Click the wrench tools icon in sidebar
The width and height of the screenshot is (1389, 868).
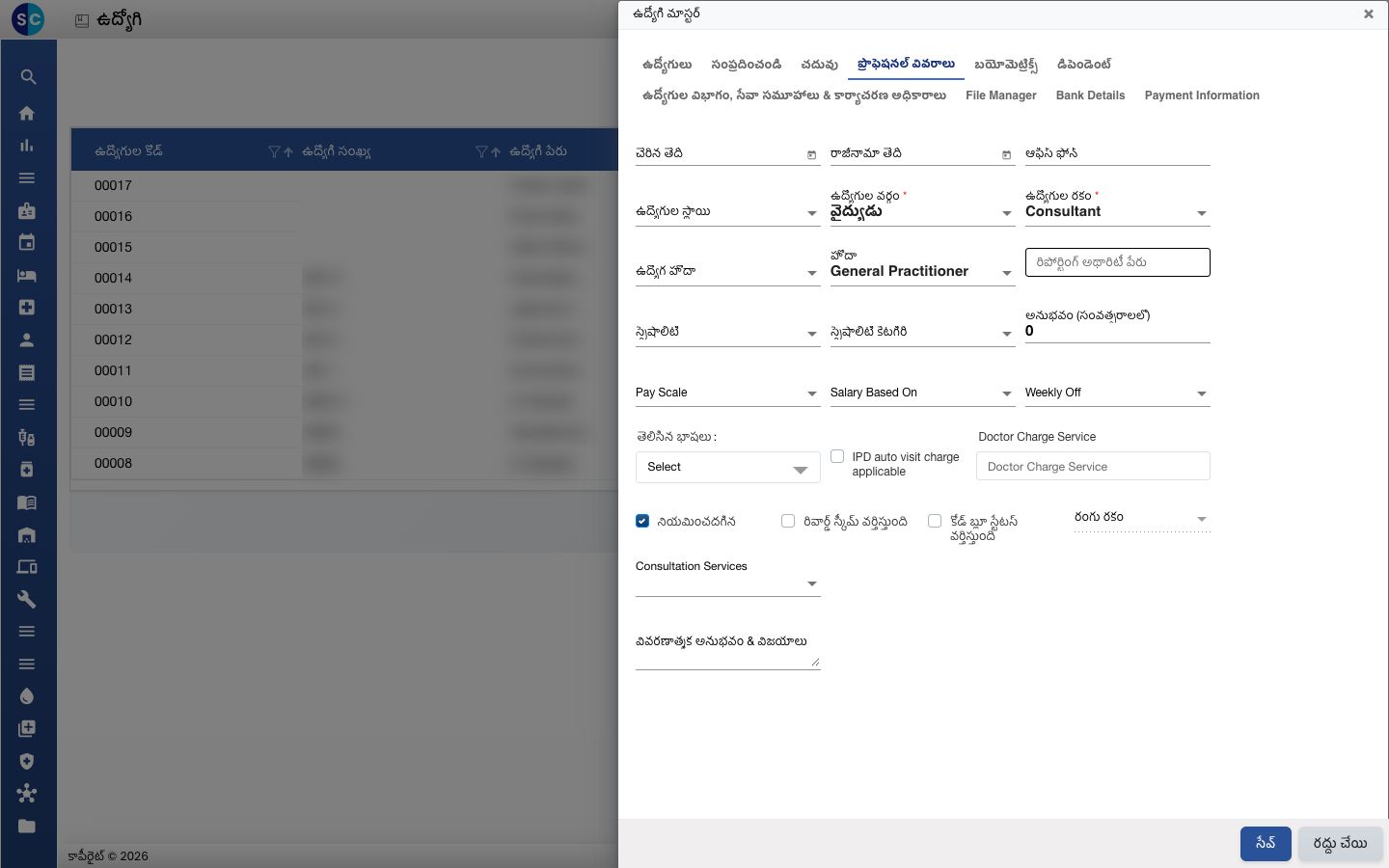(27, 599)
